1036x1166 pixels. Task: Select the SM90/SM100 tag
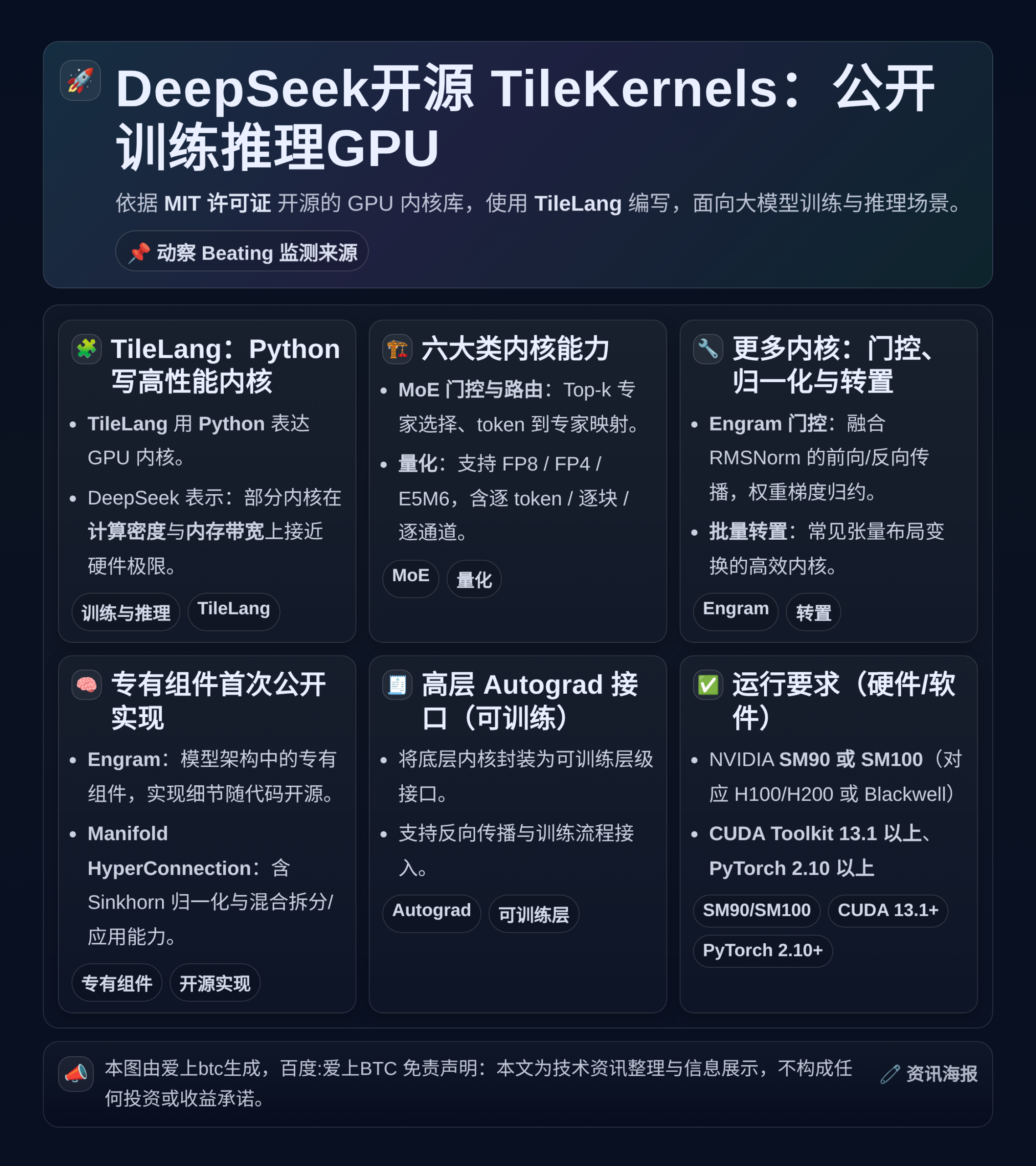point(756,911)
